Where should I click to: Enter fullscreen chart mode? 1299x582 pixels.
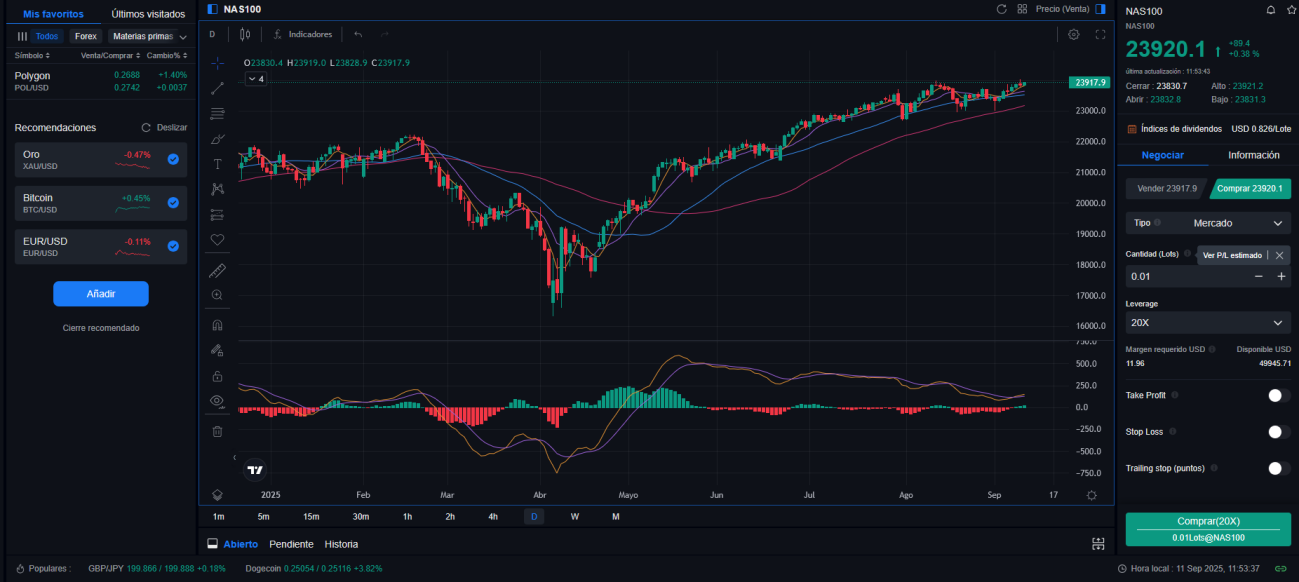coord(1100,34)
